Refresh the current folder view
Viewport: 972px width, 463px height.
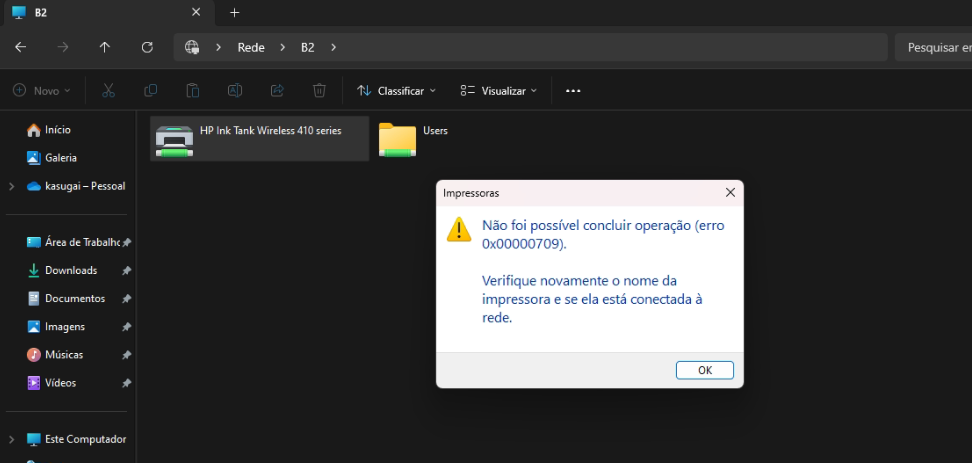click(x=147, y=47)
